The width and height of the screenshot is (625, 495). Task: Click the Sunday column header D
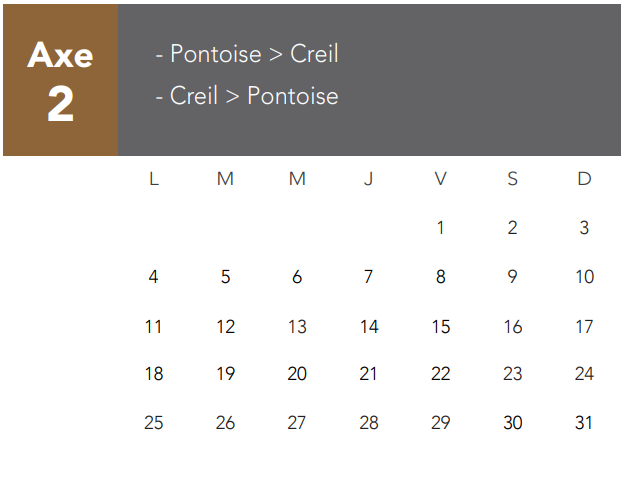click(x=584, y=179)
